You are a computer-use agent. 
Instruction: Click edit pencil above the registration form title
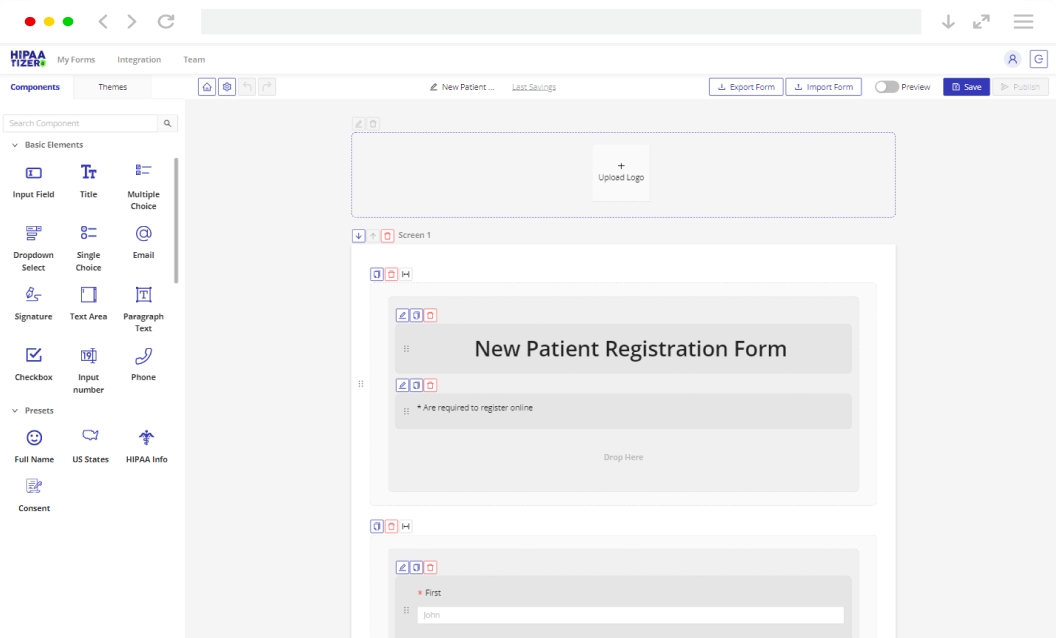click(402, 315)
